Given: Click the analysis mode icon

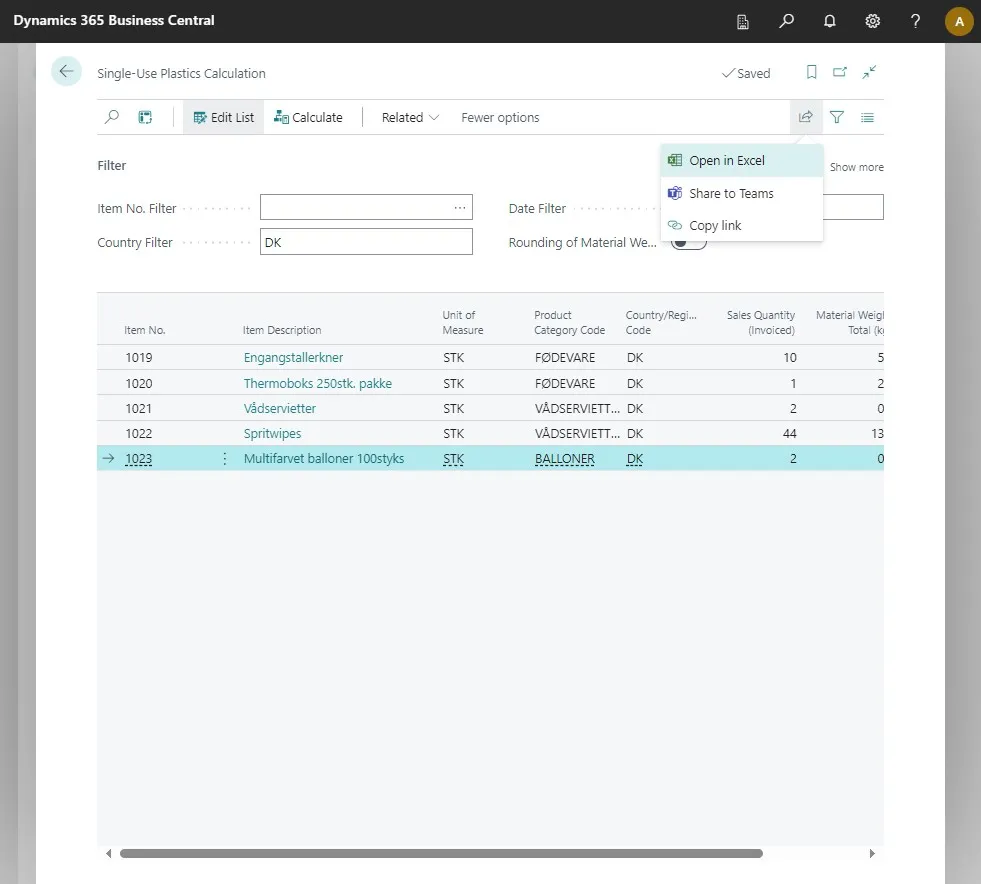Looking at the screenshot, I should 145,117.
